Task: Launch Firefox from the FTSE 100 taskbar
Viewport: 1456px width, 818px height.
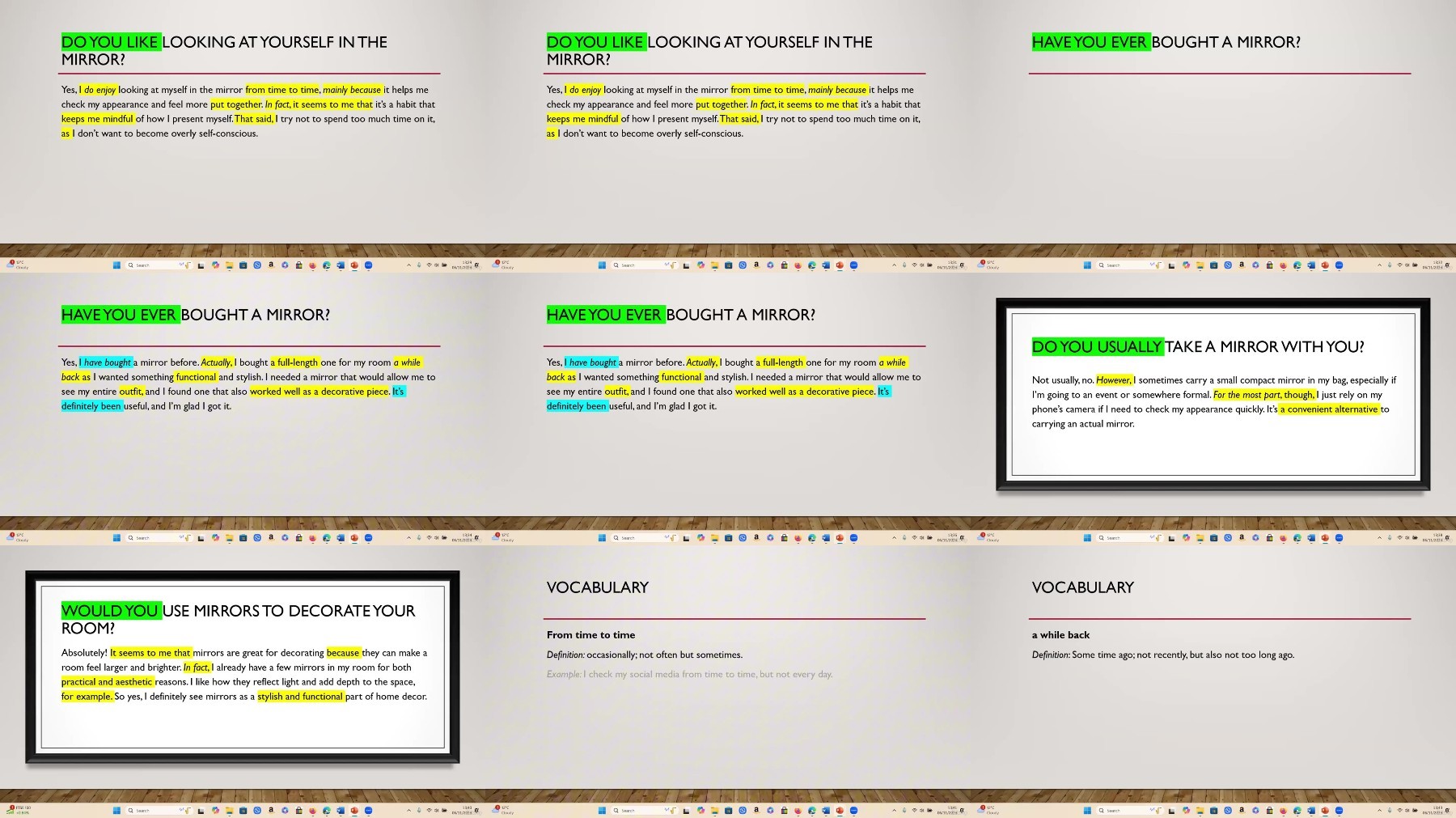Action: tap(312, 810)
